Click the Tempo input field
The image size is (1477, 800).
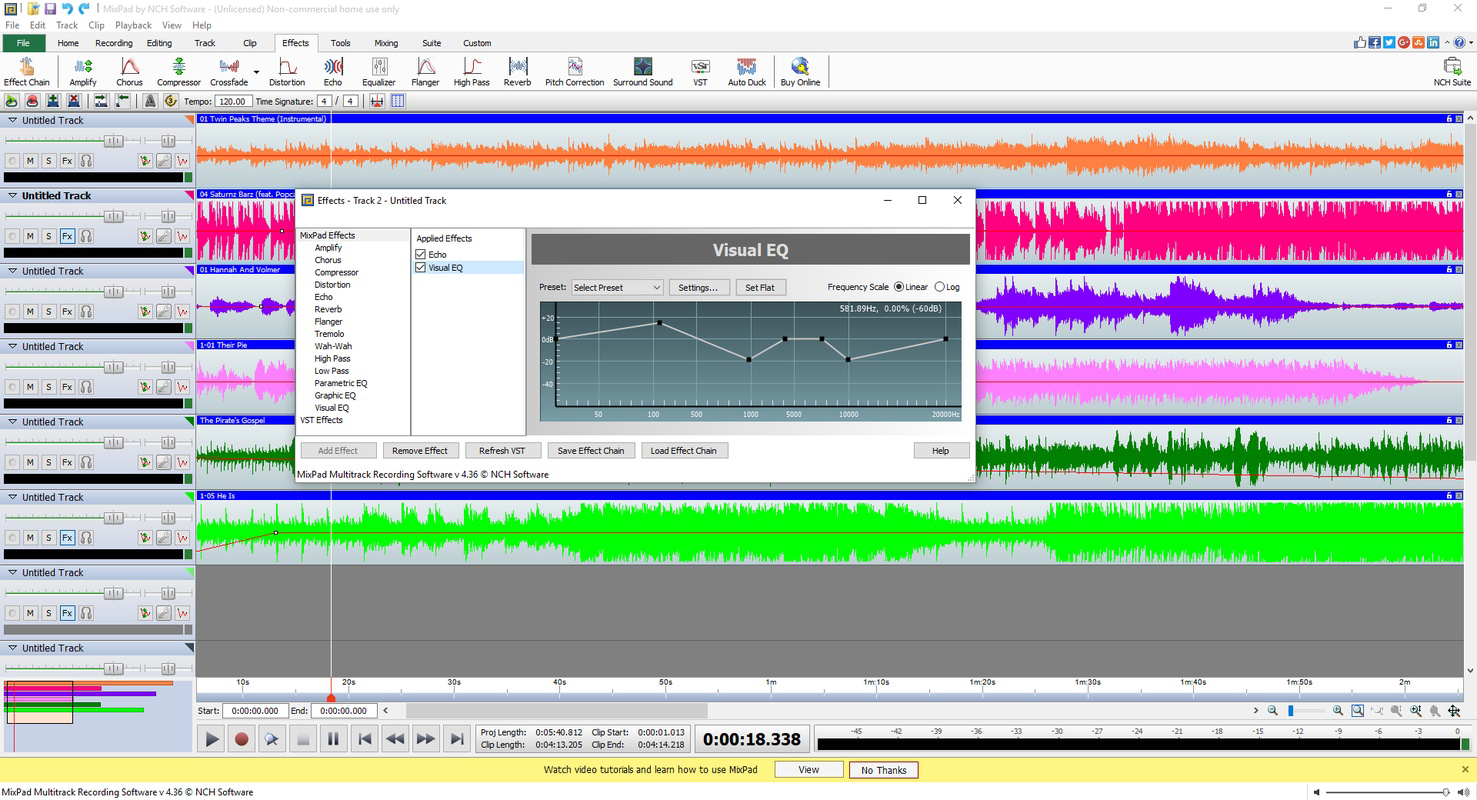[x=232, y=101]
